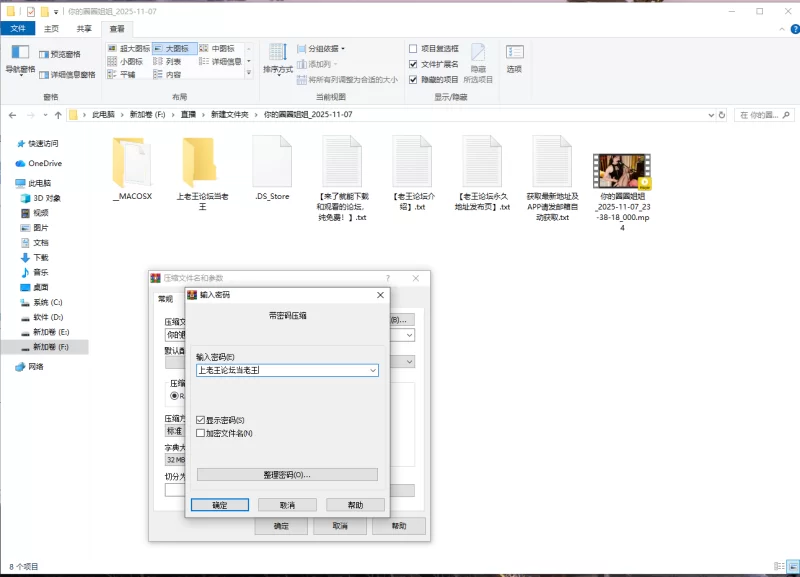Switch to the View ribbon tab
This screenshot has height=577, width=800.
pyautogui.click(x=117, y=29)
